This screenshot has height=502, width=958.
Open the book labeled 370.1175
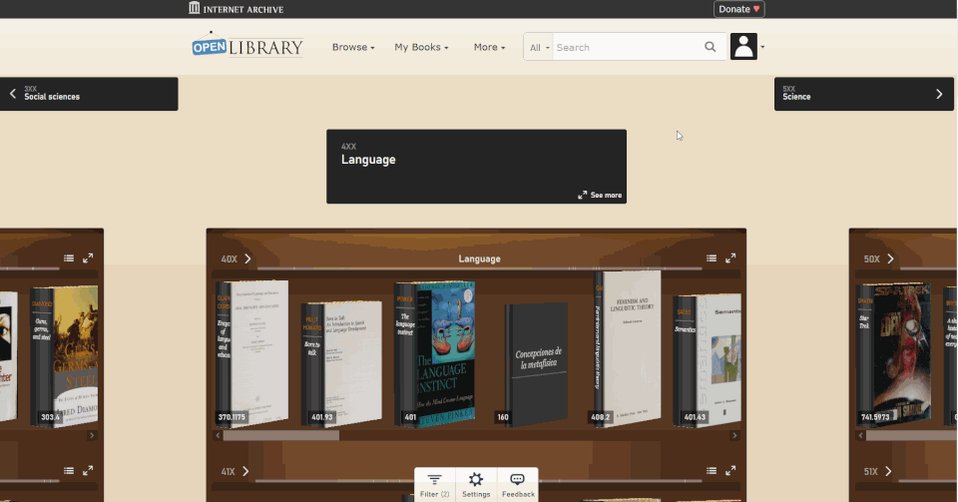click(x=252, y=353)
